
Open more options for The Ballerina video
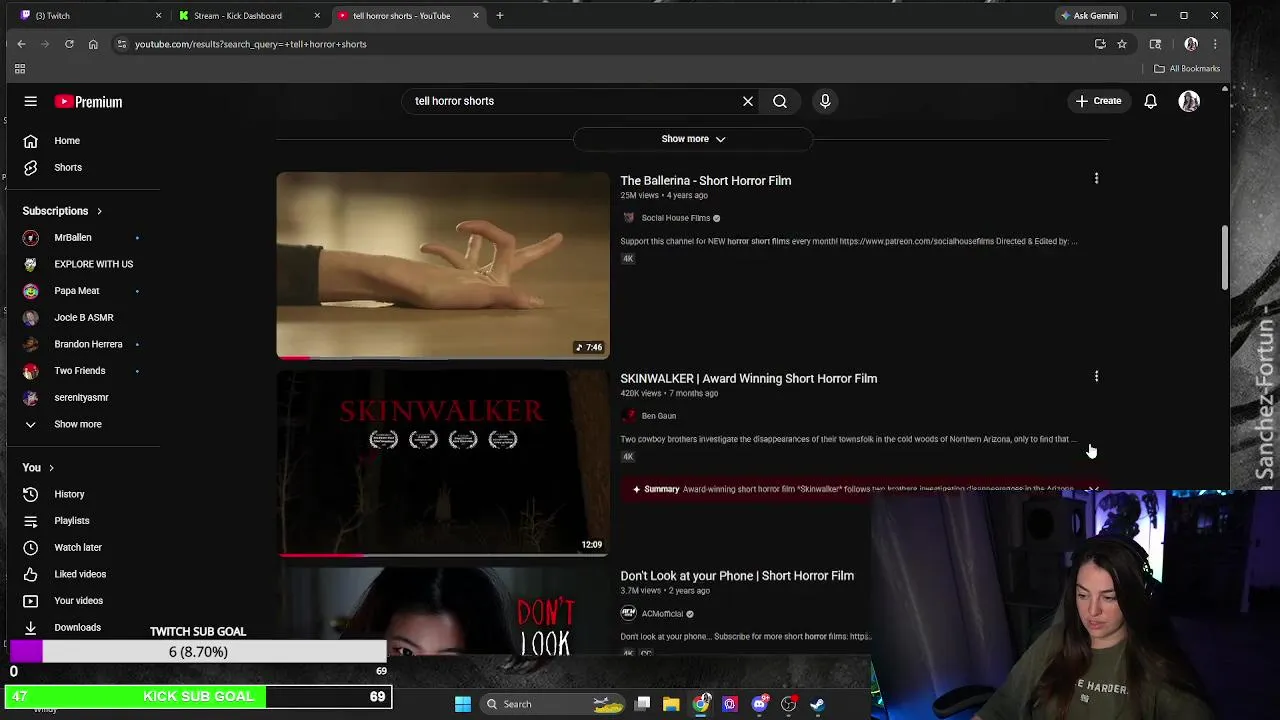pos(1096,179)
